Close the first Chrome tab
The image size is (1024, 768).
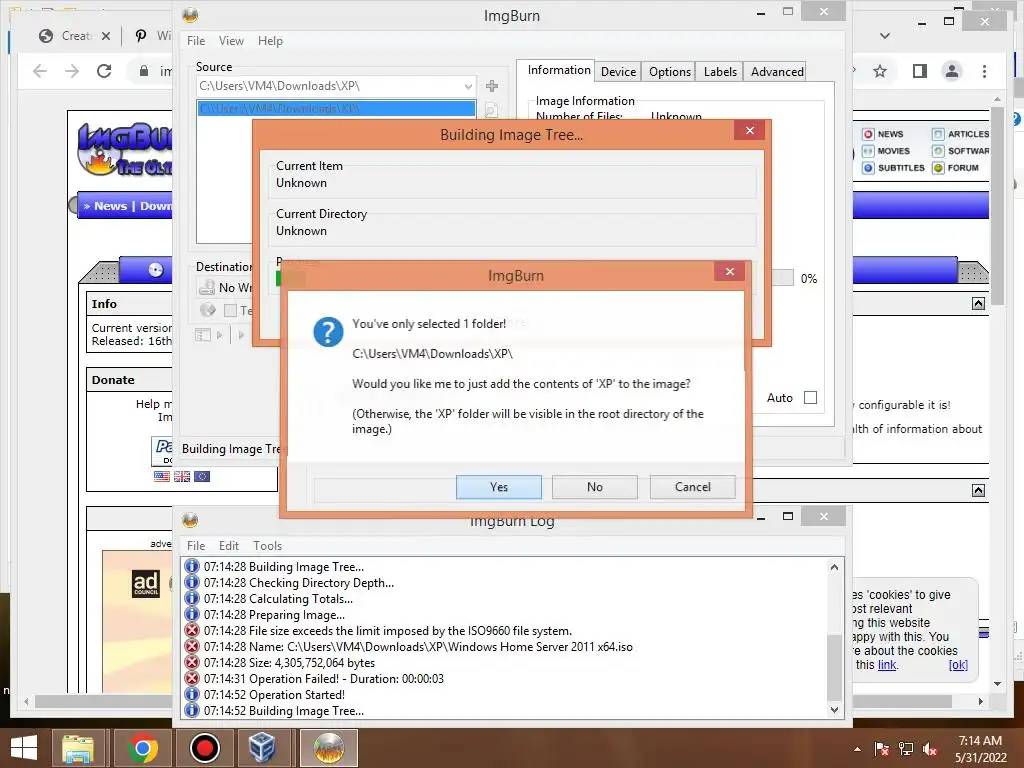pos(106,36)
